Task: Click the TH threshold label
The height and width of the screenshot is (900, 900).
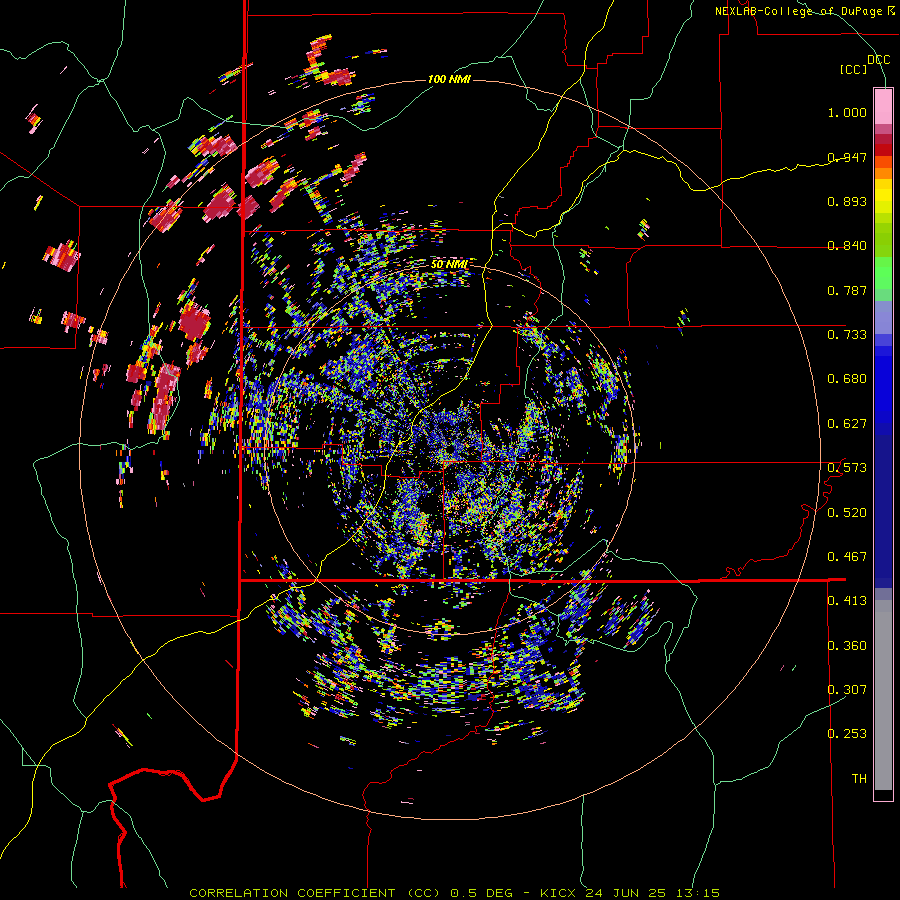Action: pos(859,779)
